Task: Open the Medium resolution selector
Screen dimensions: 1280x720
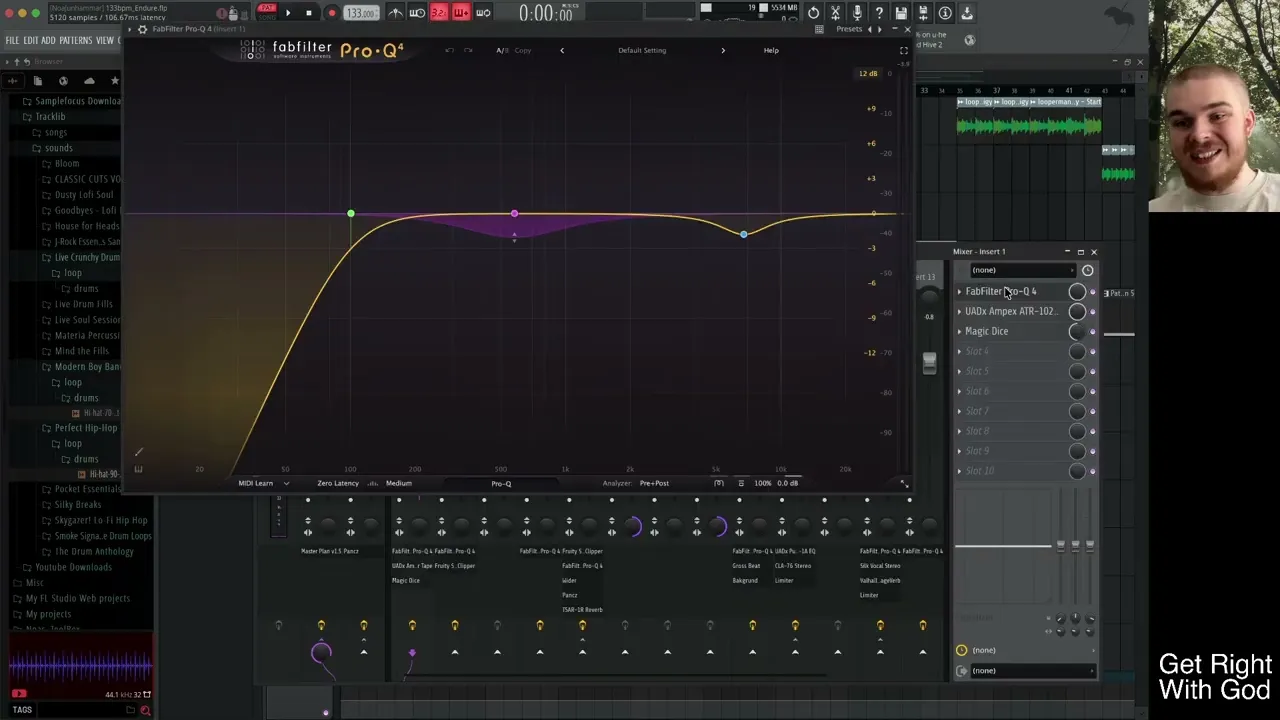Action: click(x=398, y=483)
